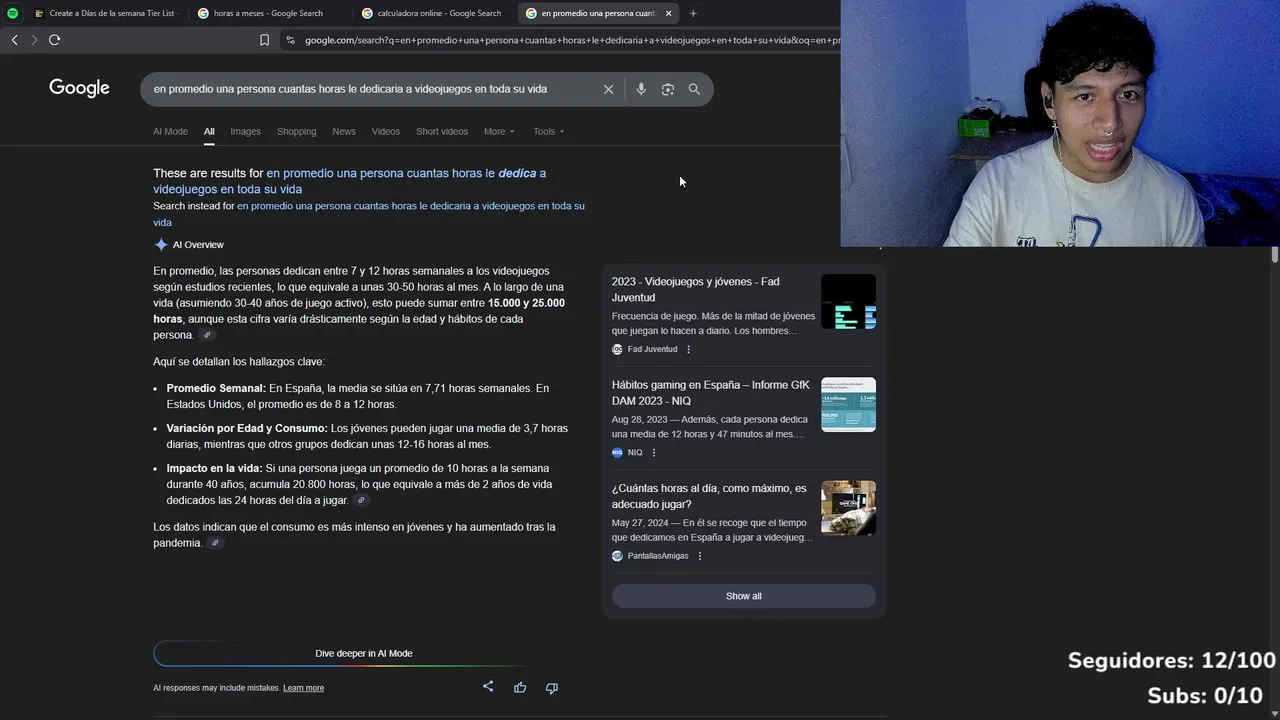Click the '15.000 y 25.000 horas' bold text
Viewport: 1280px width, 720px height.
pyautogui.click(x=359, y=311)
